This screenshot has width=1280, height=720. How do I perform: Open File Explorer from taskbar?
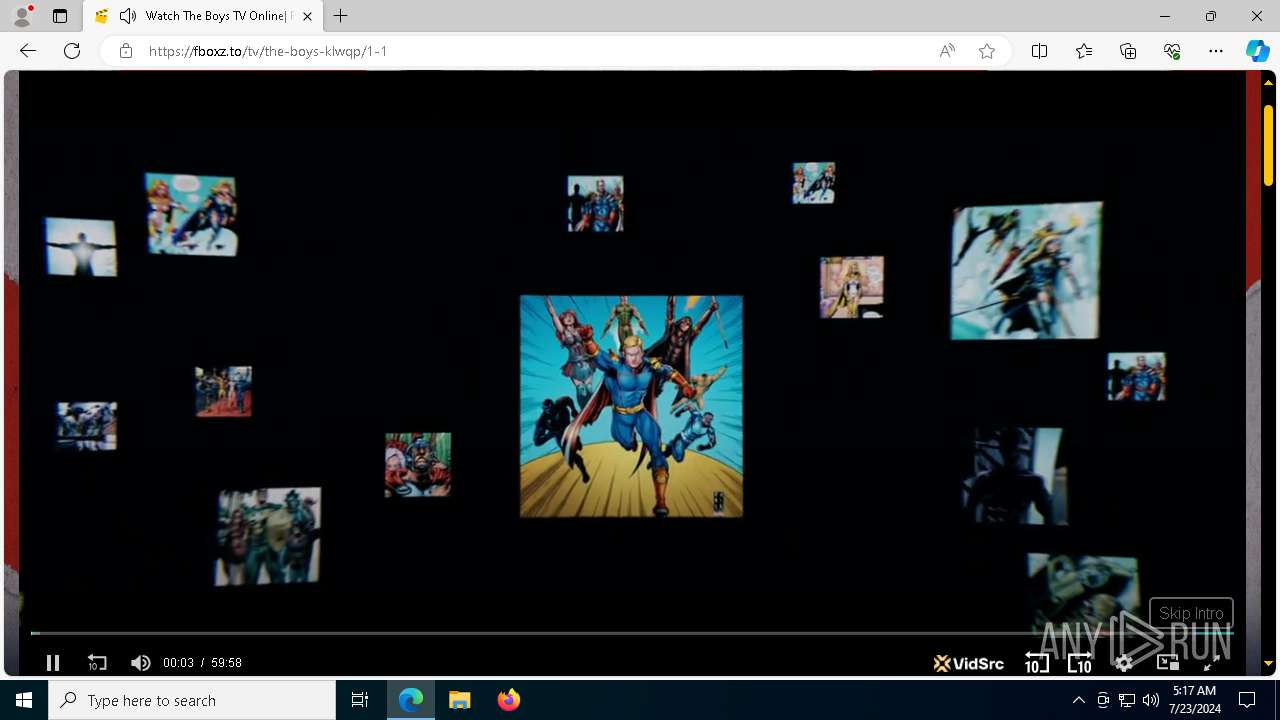click(x=460, y=700)
